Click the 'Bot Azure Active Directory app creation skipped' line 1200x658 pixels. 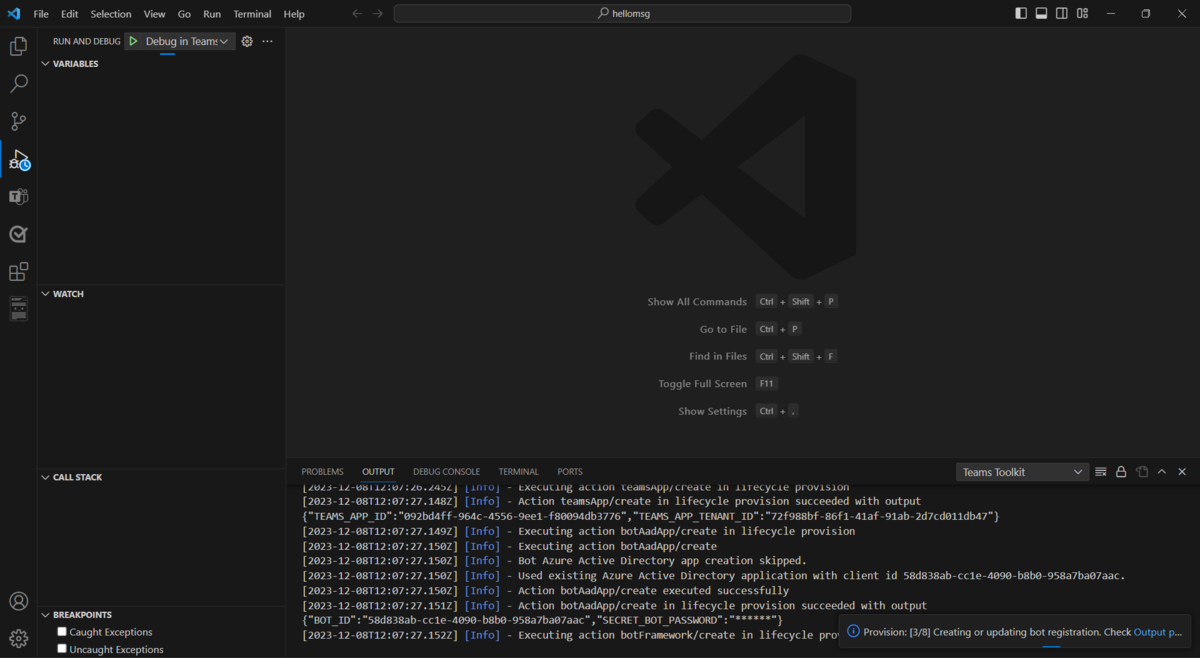[x=554, y=561]
